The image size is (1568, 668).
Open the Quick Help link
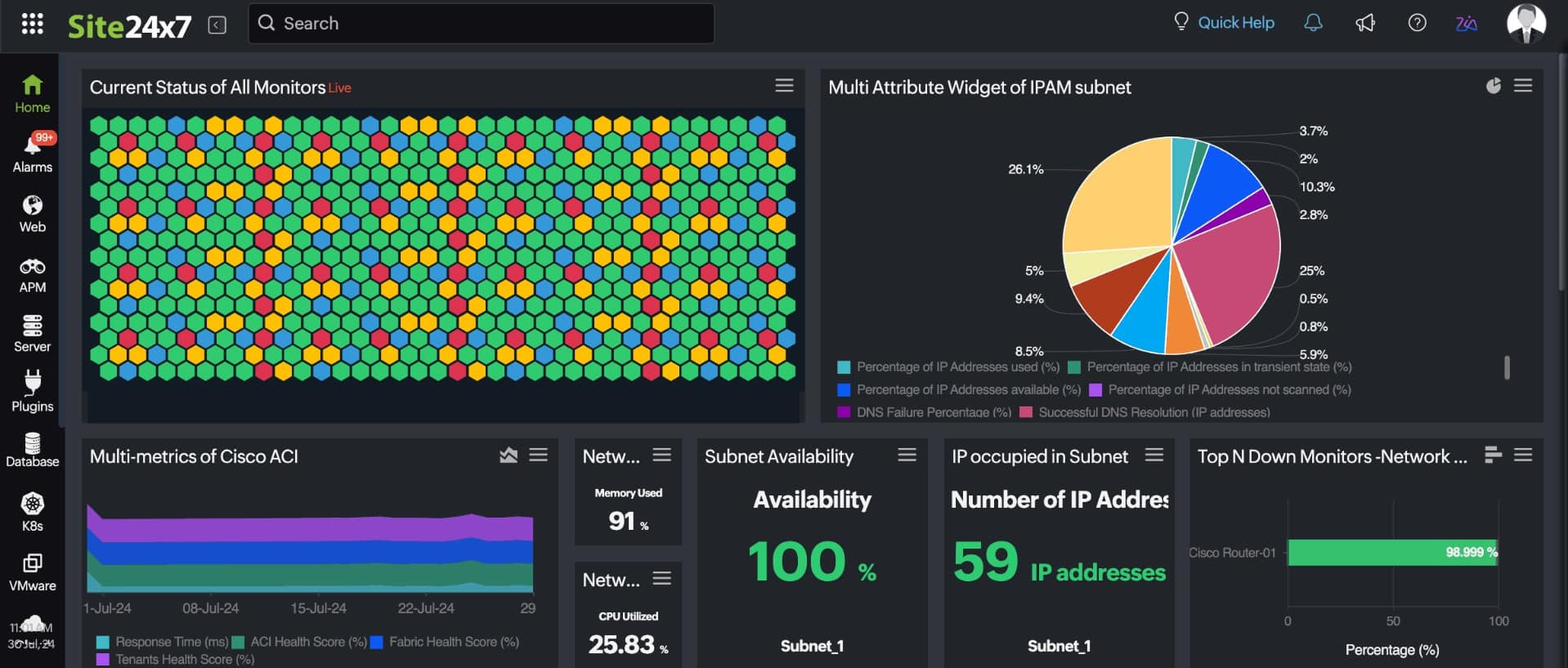coord(1224,23)
